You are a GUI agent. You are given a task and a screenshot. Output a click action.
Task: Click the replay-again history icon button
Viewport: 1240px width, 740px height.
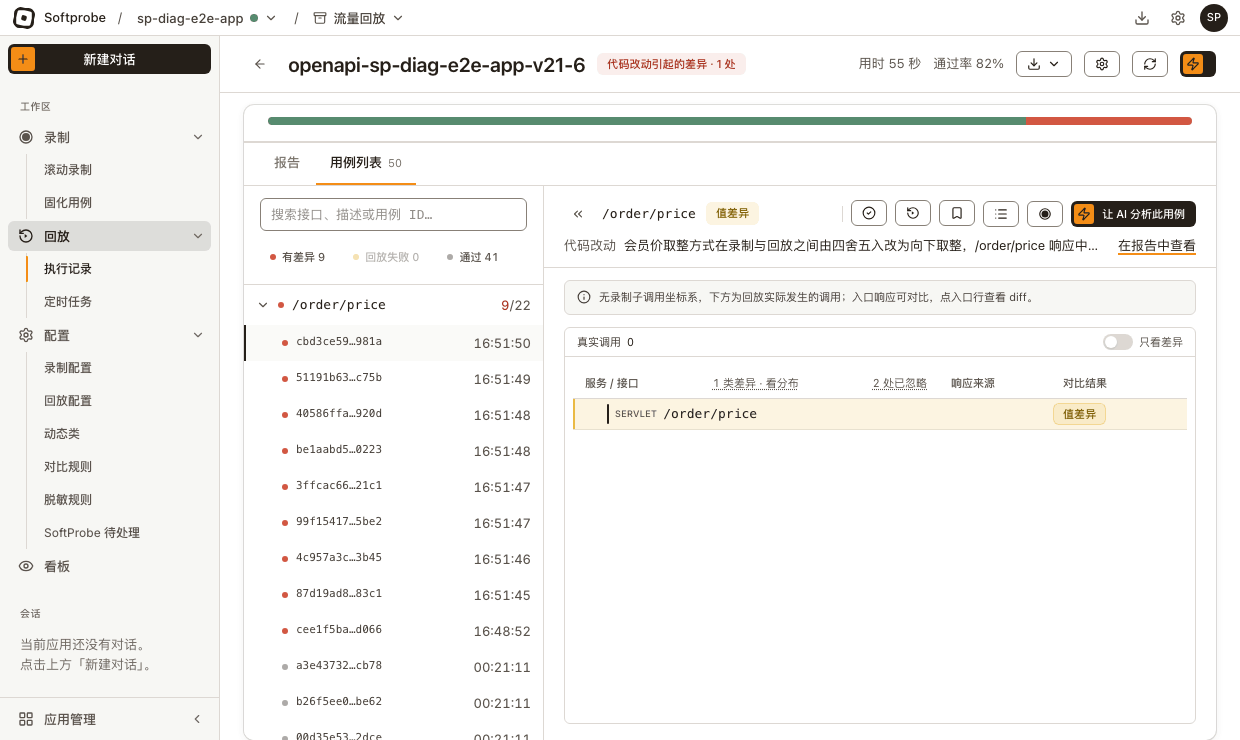coord(913,213)
